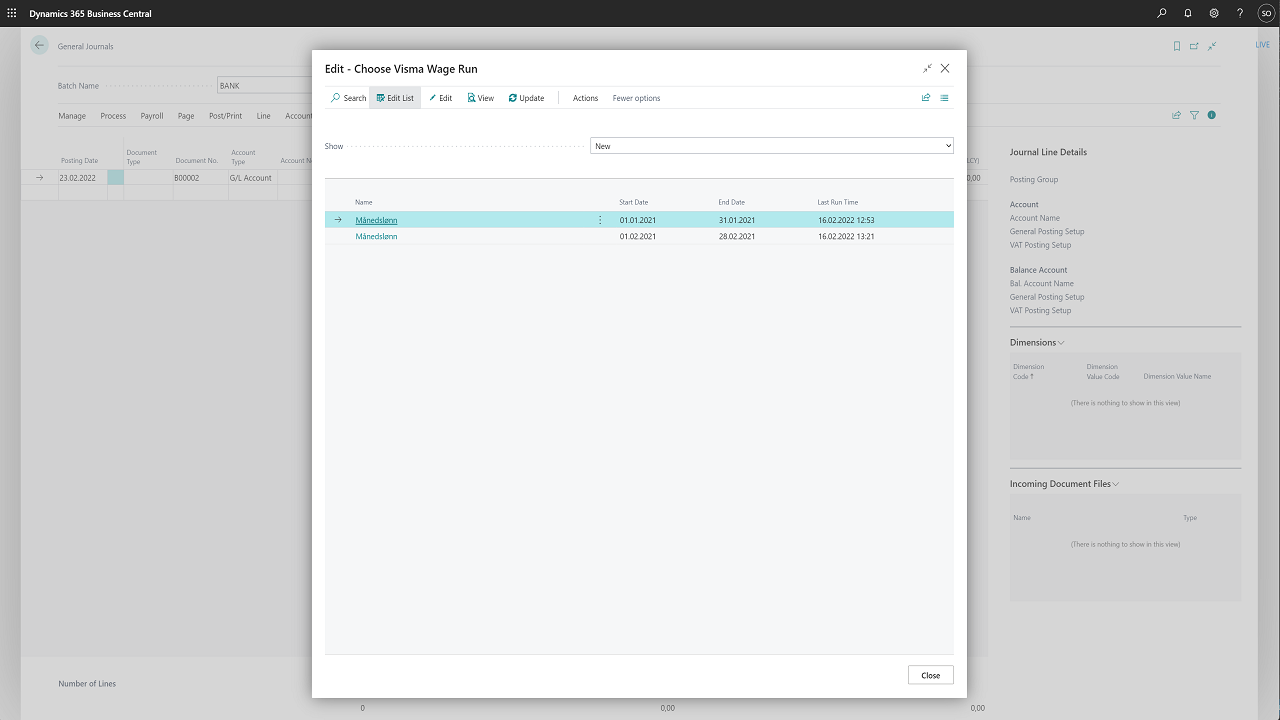1280x720 pixels.
Task: Sort by the Start Date column header
Action: (x=634, y=202)
